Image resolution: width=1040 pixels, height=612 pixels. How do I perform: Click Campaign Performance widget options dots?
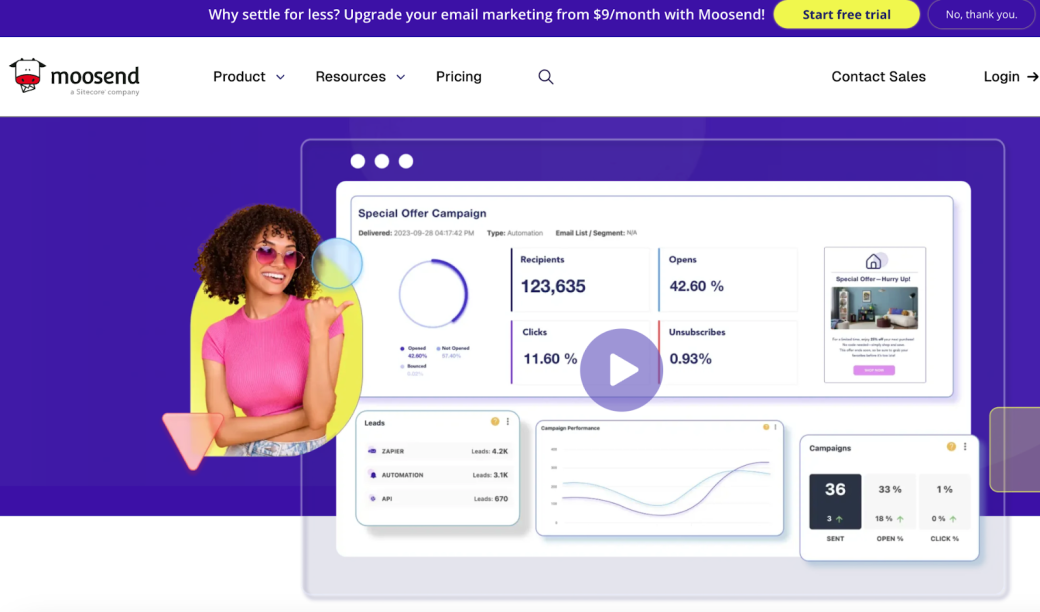[778, 427]
